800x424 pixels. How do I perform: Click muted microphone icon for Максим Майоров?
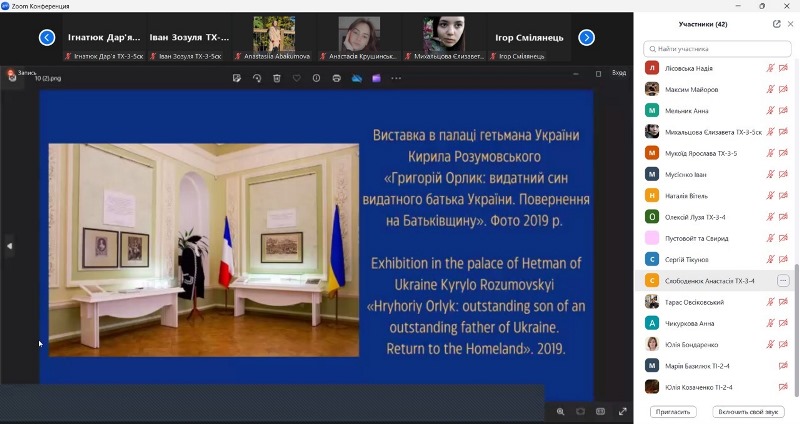coord(770,89)
